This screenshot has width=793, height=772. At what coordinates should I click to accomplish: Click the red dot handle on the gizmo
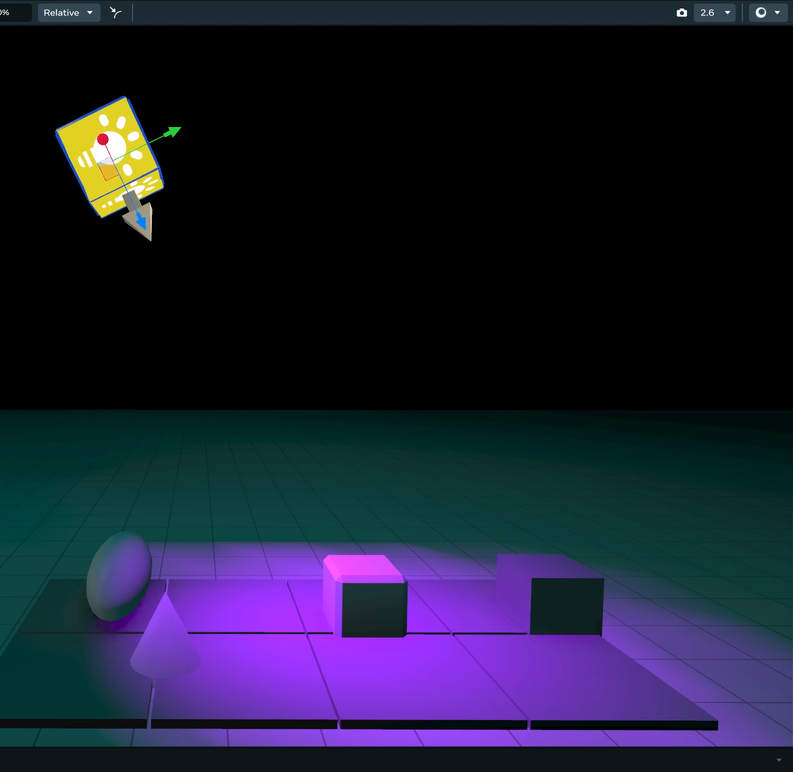pos(103,139)
